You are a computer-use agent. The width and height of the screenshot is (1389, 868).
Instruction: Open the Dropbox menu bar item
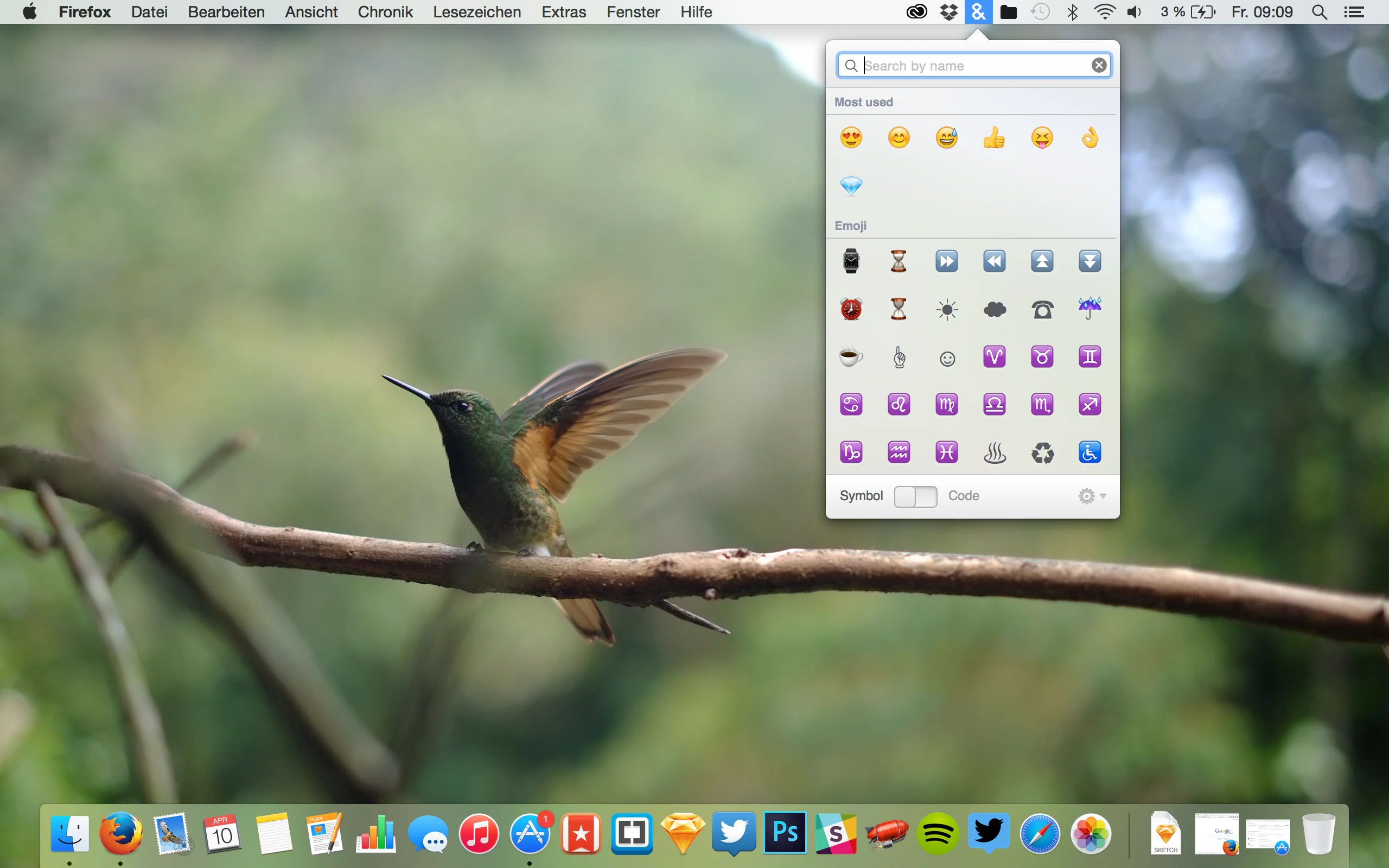[x=949, y=12]
